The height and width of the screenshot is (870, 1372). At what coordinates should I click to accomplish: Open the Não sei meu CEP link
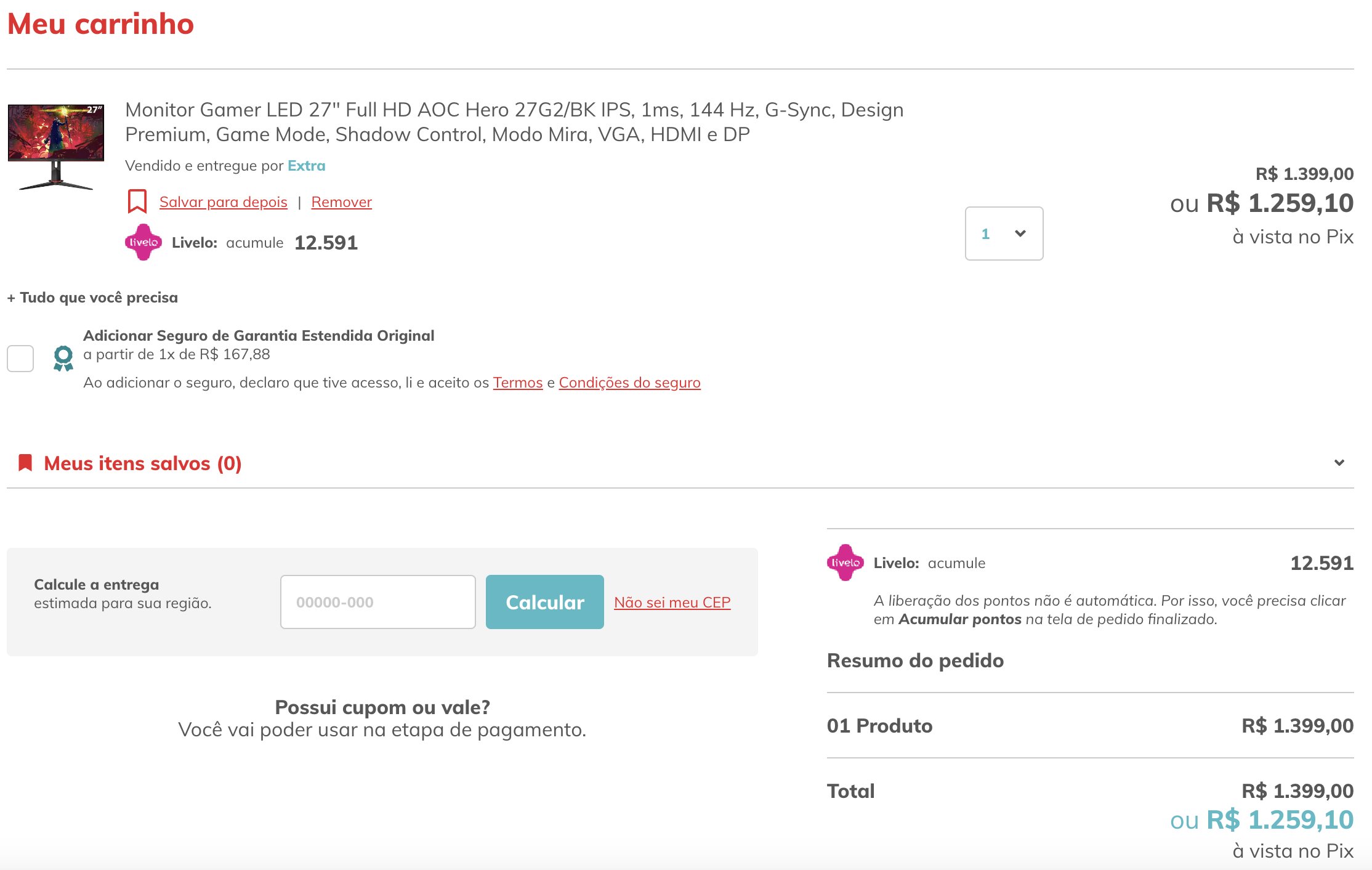point(672,603)
